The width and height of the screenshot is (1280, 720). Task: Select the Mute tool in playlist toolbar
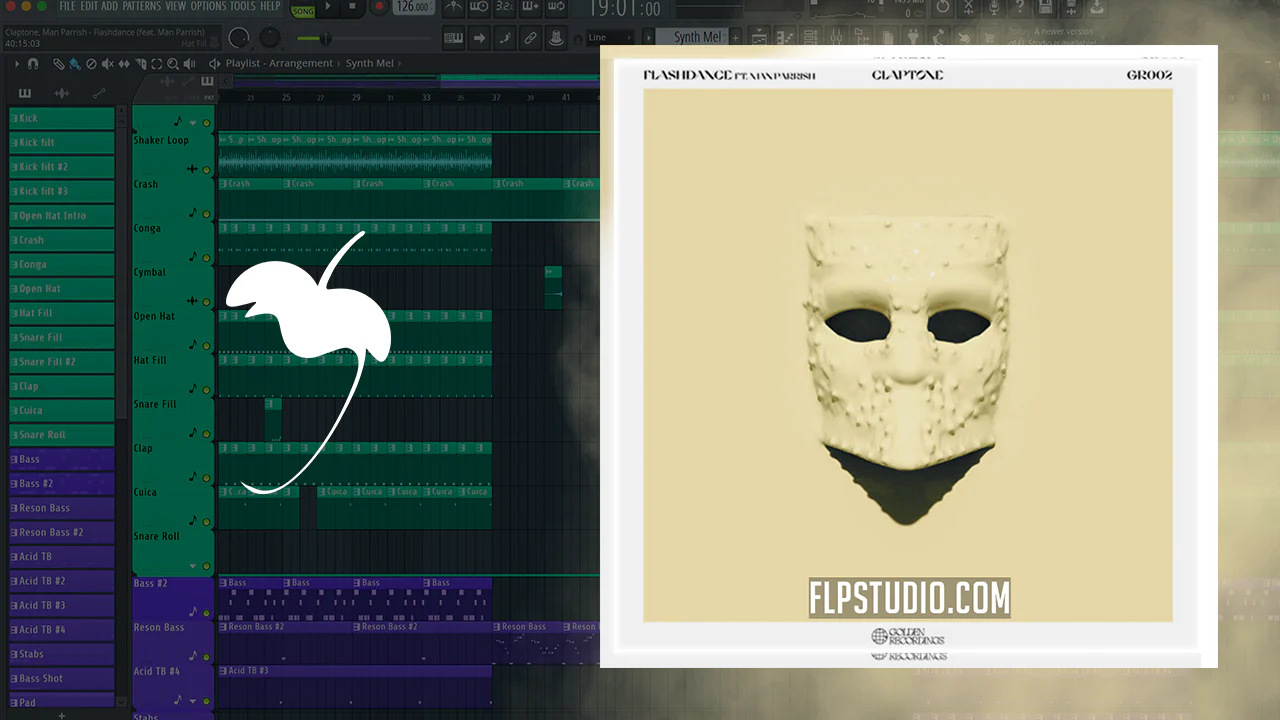108,64
